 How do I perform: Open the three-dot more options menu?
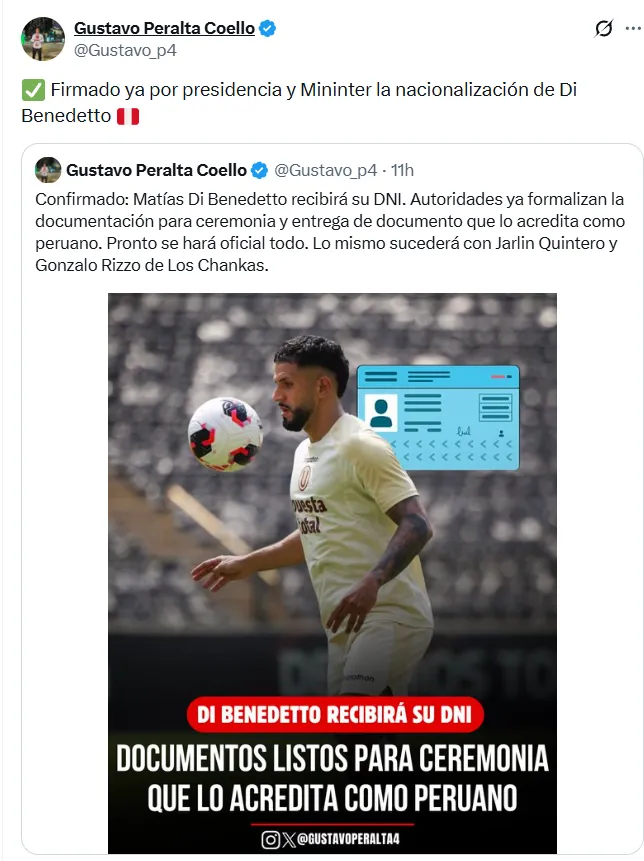(x=633, y=29)
